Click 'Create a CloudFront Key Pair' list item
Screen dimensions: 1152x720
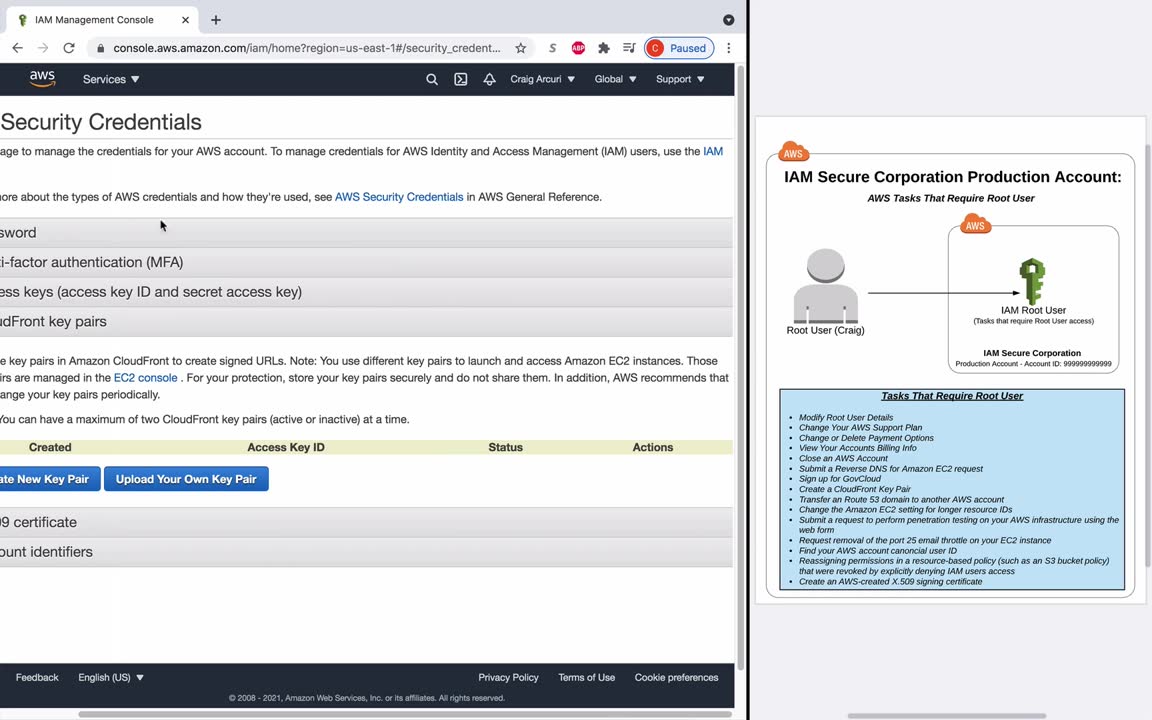point(854,489)
